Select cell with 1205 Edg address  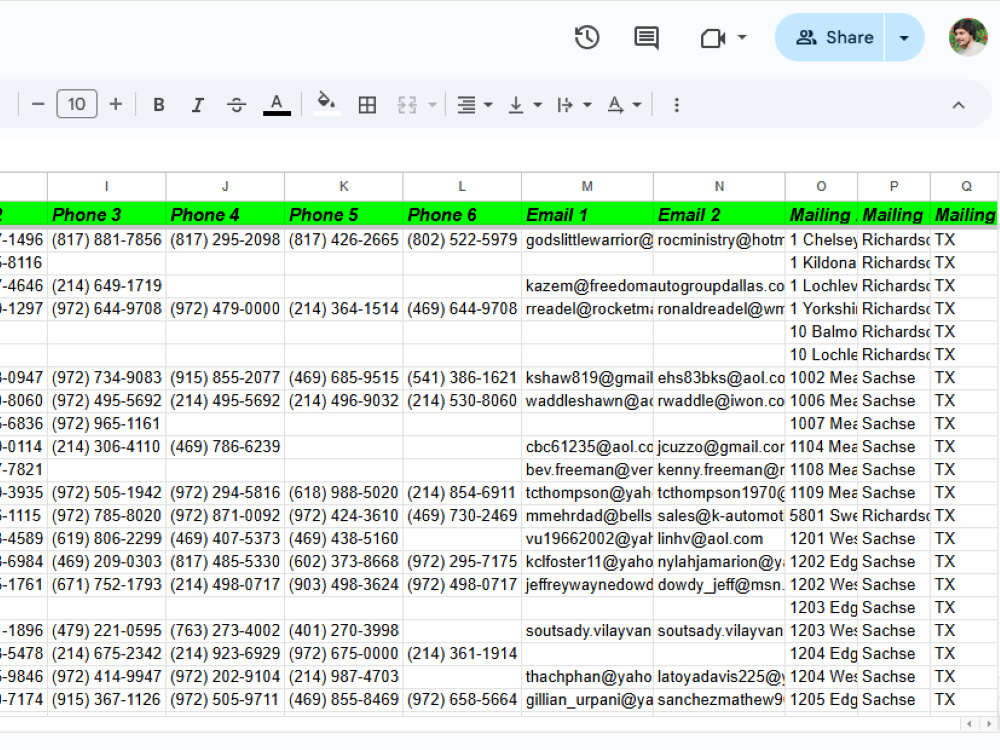[x=821, y=700]
